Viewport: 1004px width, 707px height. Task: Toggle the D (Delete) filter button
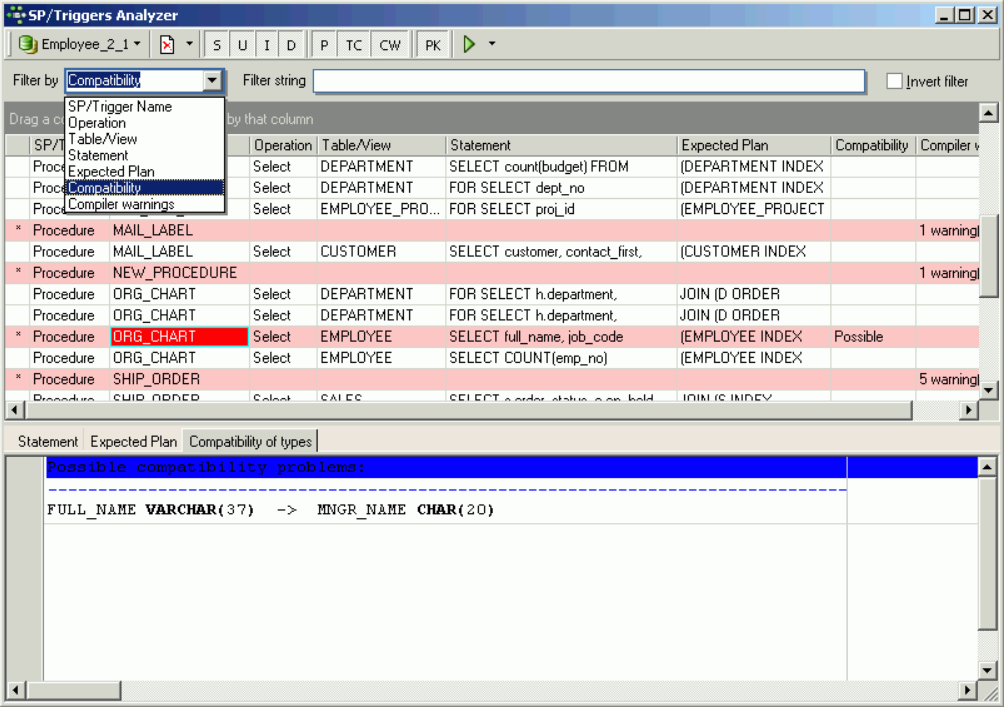coord(291,45)
